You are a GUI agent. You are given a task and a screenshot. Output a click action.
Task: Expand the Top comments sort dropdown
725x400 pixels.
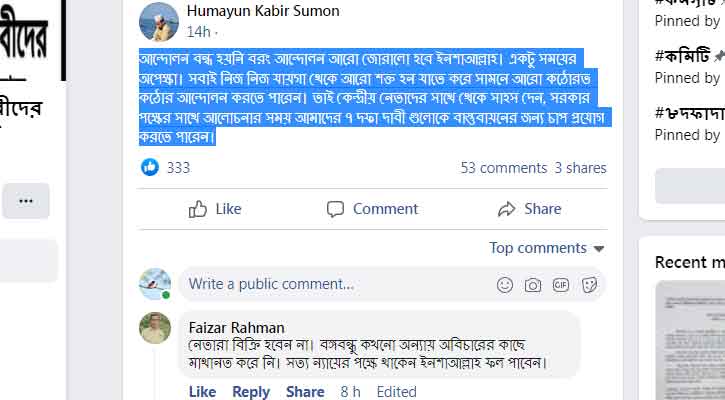click(547, 248)
